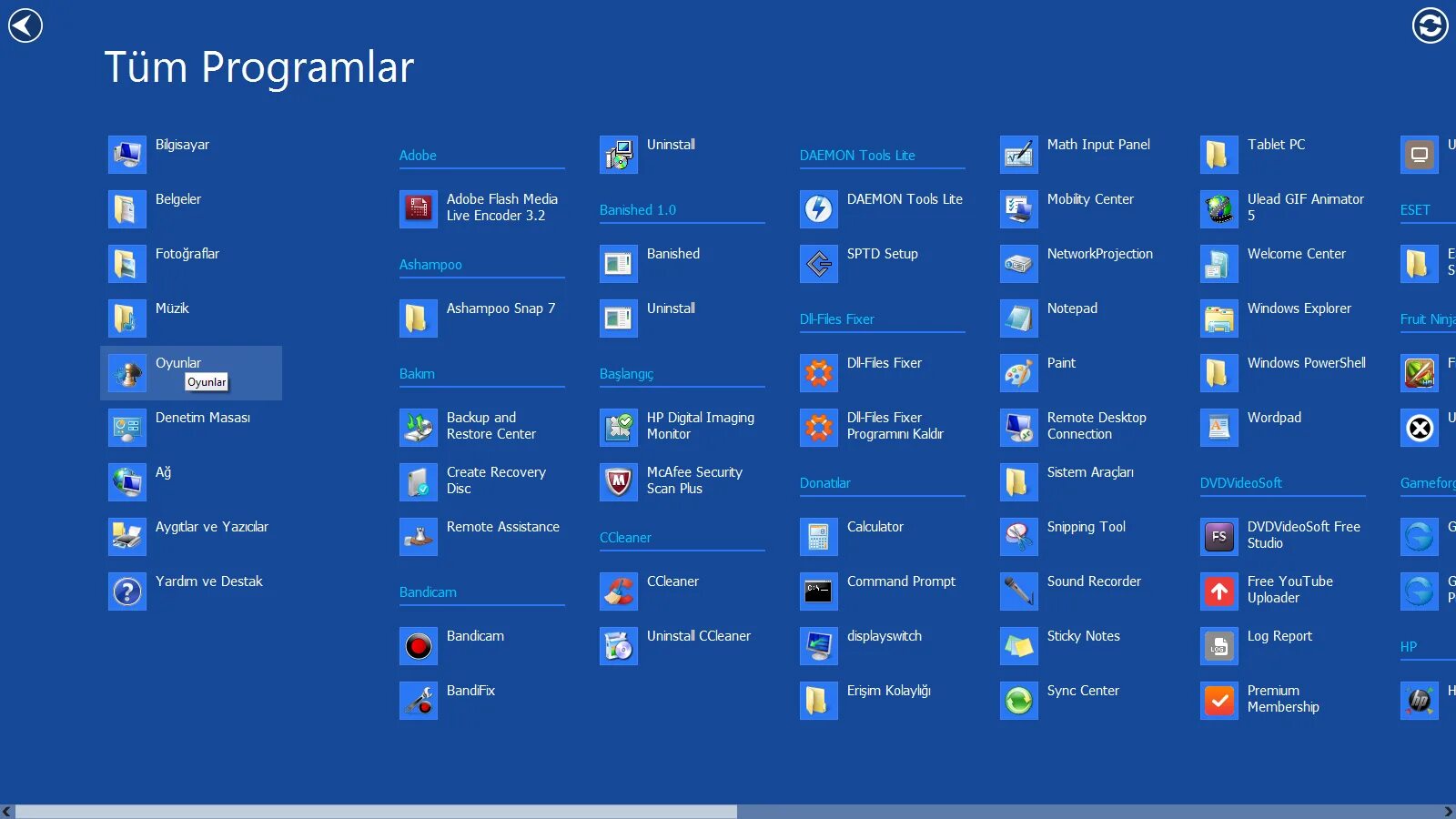Image resolution: width=1456 pixels, height=819 pixels.
Task: Launch the Snipping Tool icon
Action: [1019, 537]
